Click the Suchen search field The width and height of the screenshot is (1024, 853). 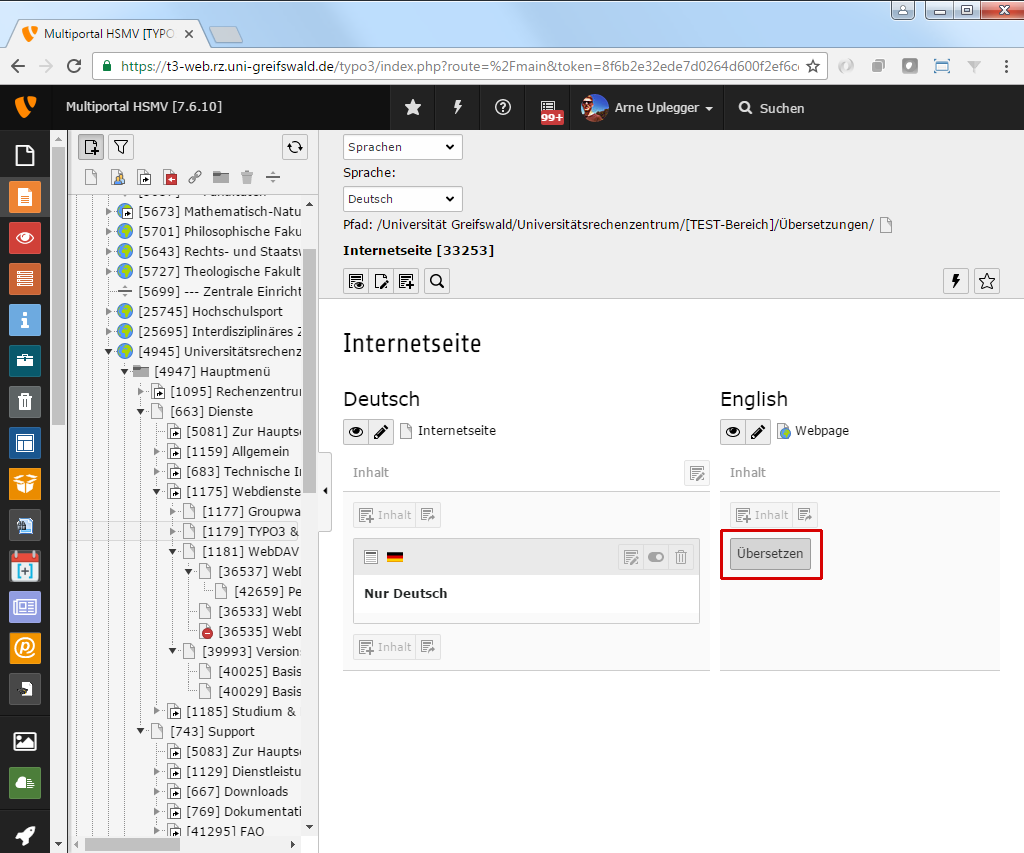point(781,108)
